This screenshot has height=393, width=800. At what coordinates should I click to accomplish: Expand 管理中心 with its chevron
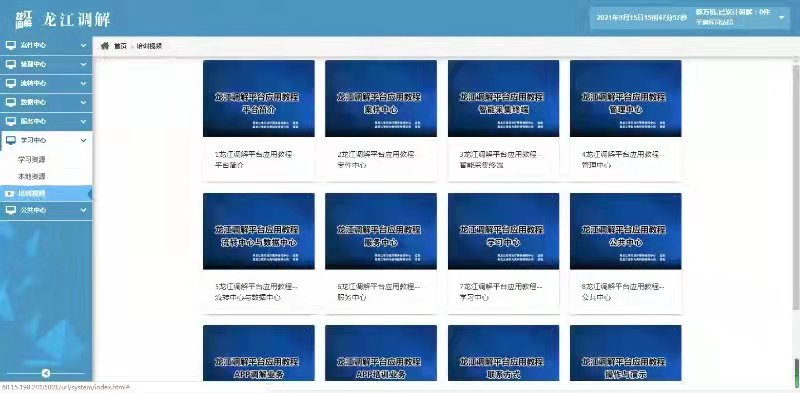point(84,64)
